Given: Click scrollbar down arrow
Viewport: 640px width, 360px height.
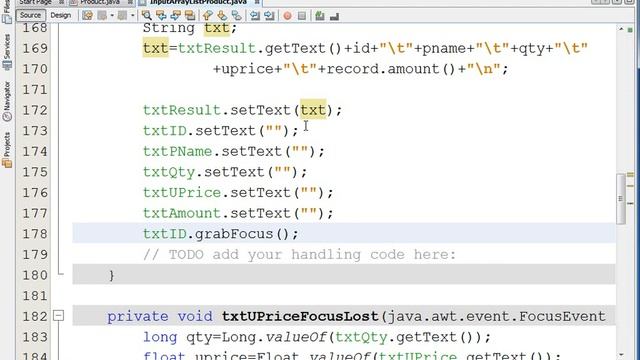Looking at the screenshot, I should pyautogui.click(x=621, y=356).
